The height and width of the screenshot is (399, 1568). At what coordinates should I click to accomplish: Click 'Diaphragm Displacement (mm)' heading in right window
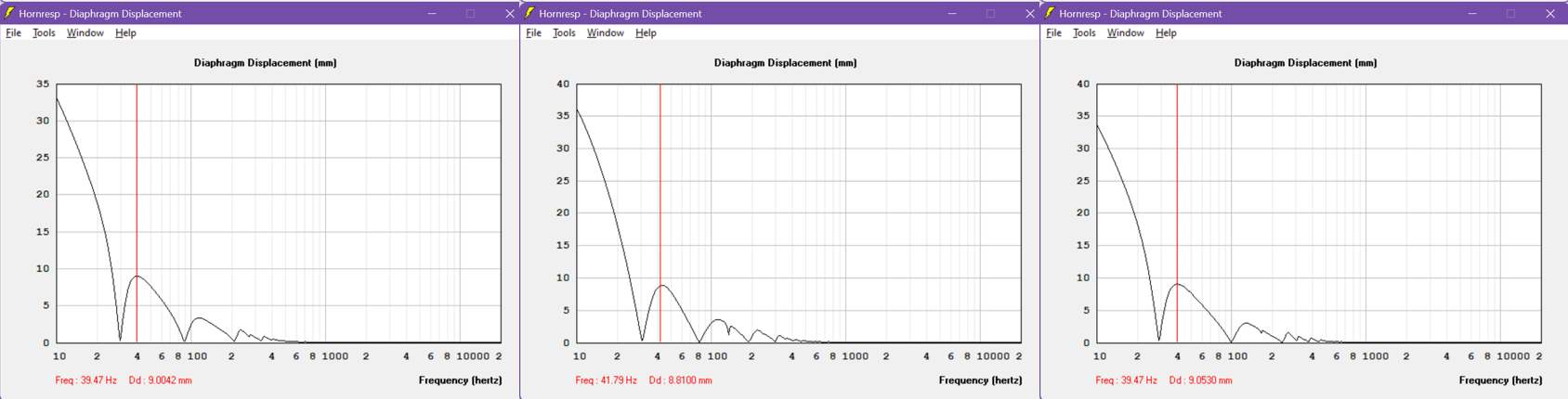1306,63
